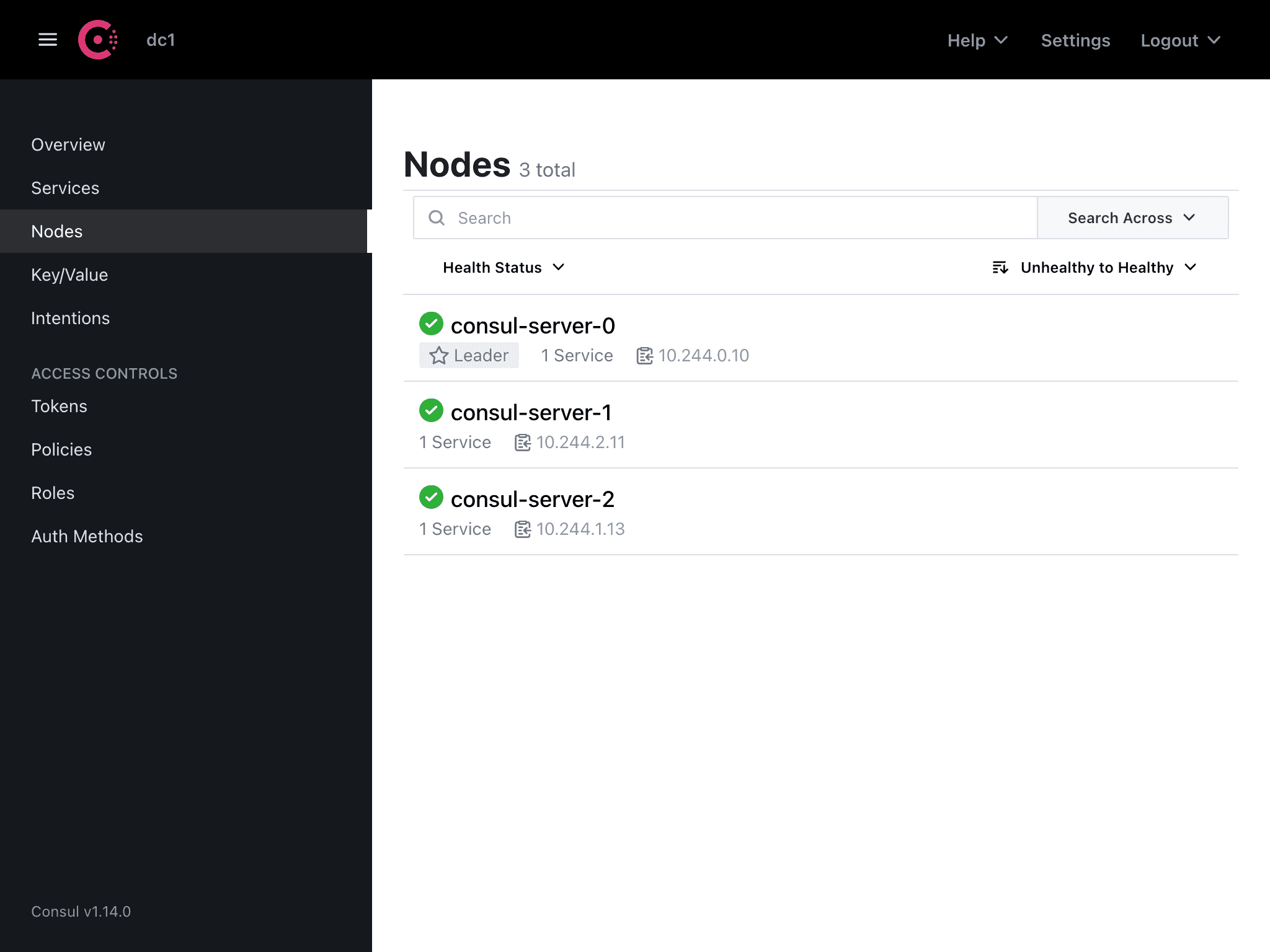Click the green health check icon on consul-server-2
Viewport: 1270px width, 952px height.
[431, 498]
